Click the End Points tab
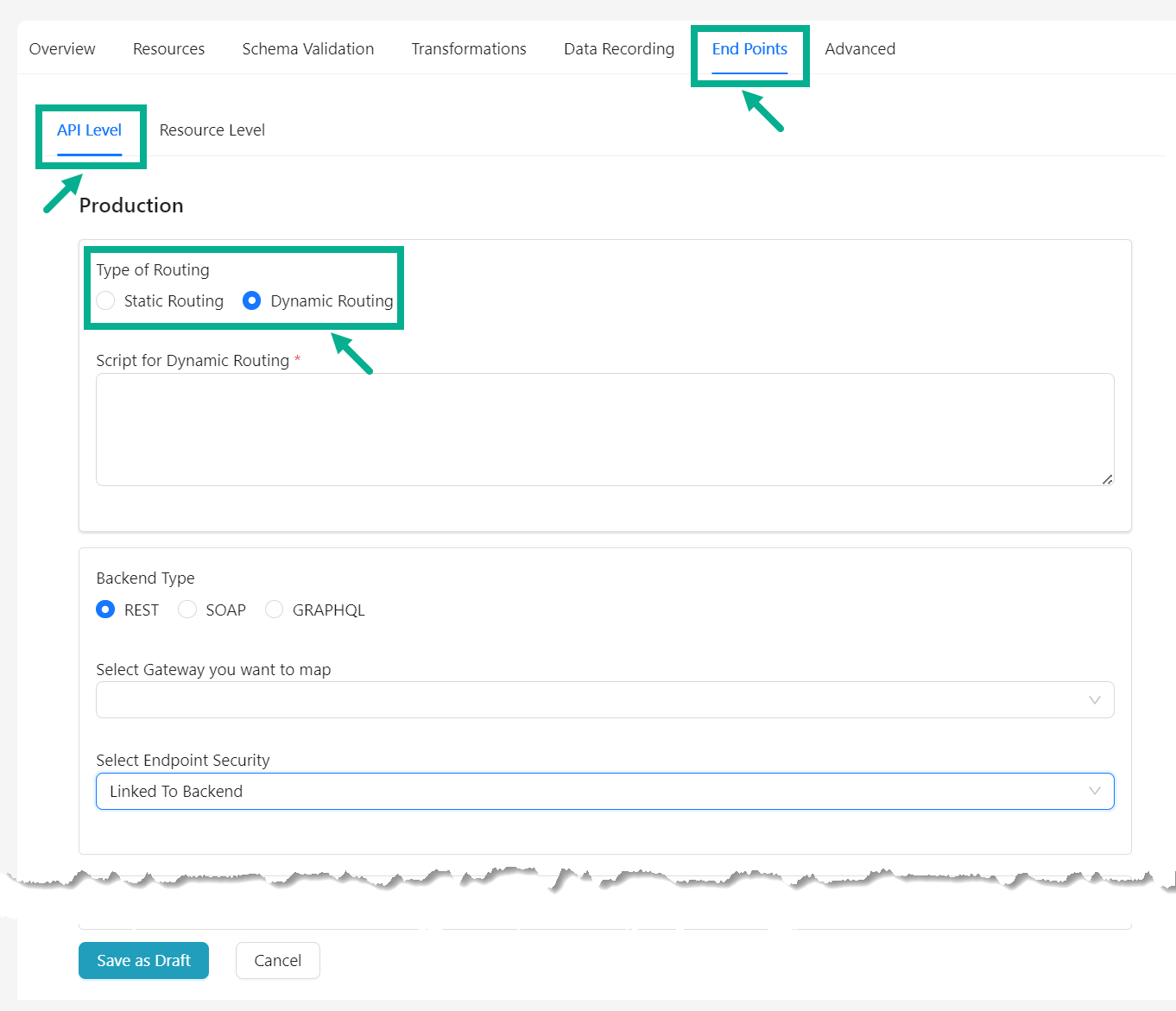The image size is (1176, 1011). (749, 49)
